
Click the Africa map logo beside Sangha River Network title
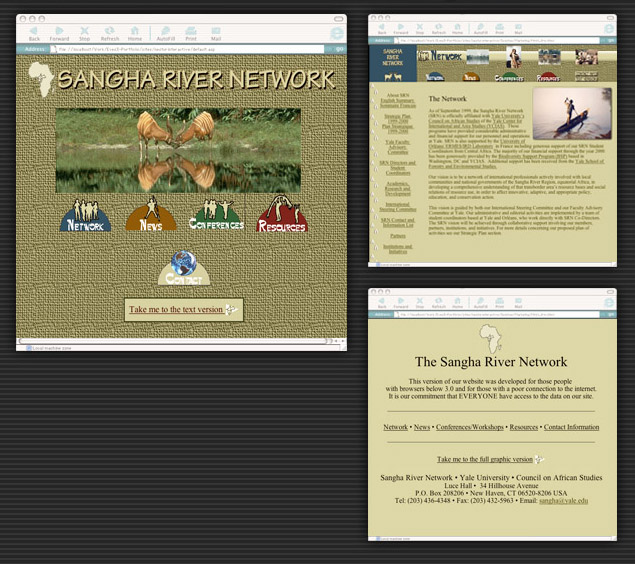pyautogui.click(x=41, y=79)
